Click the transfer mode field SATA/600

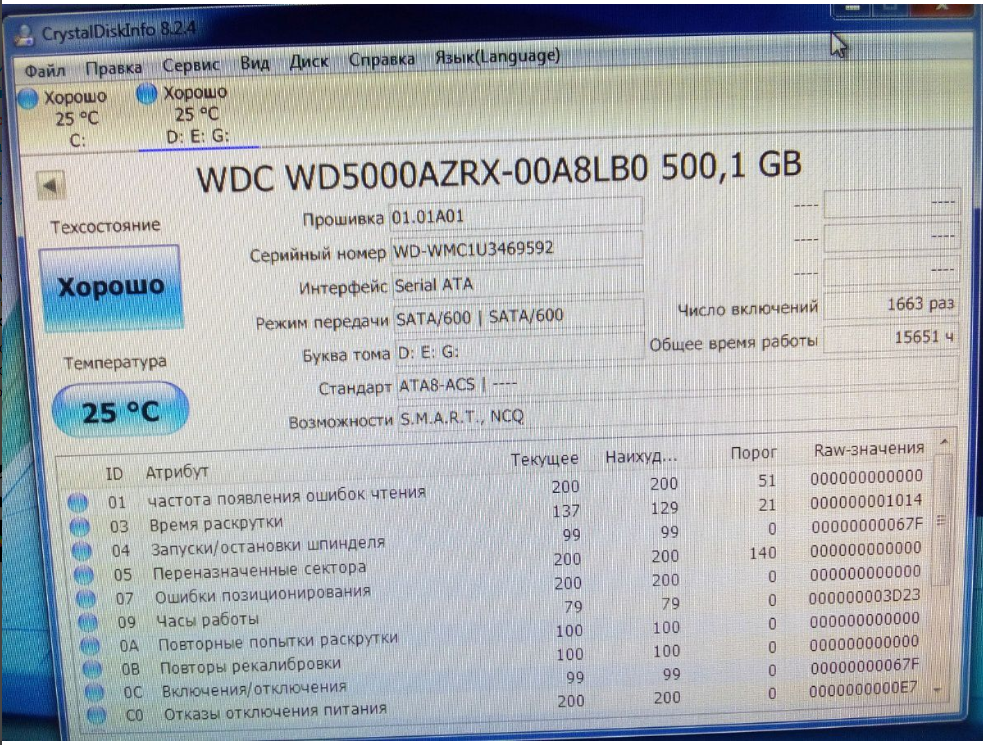tap(519, 316)
